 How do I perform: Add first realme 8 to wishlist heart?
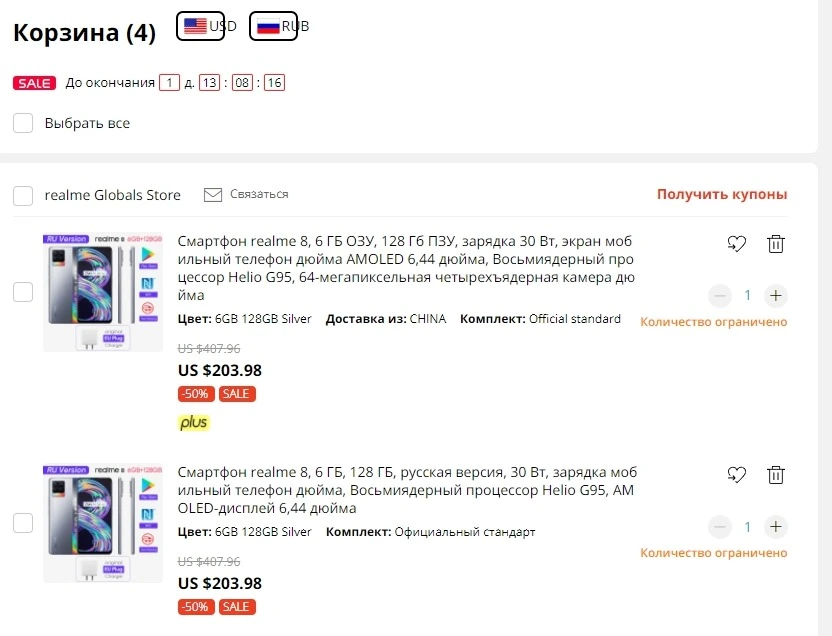click(736, 243)
